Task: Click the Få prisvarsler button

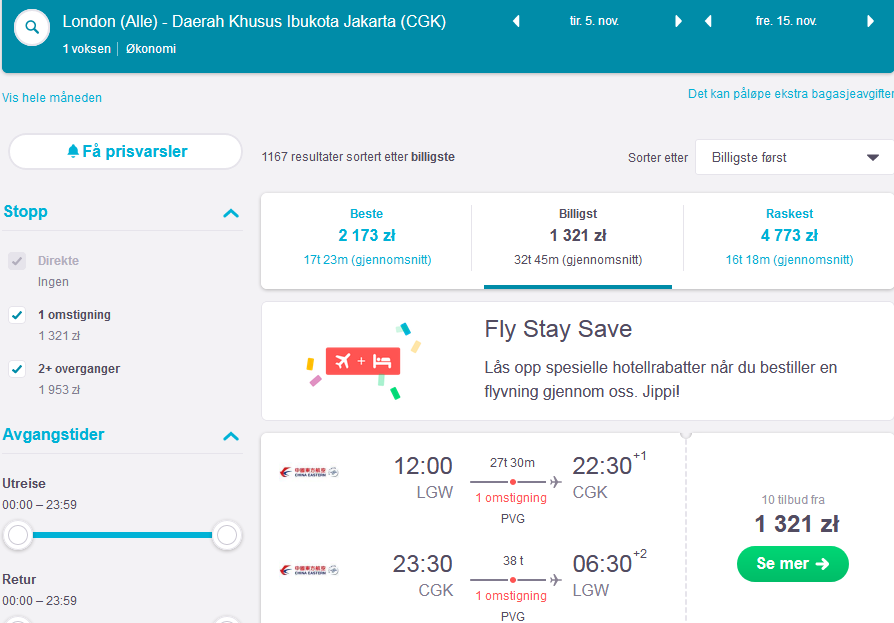Action: pos(125,152)
